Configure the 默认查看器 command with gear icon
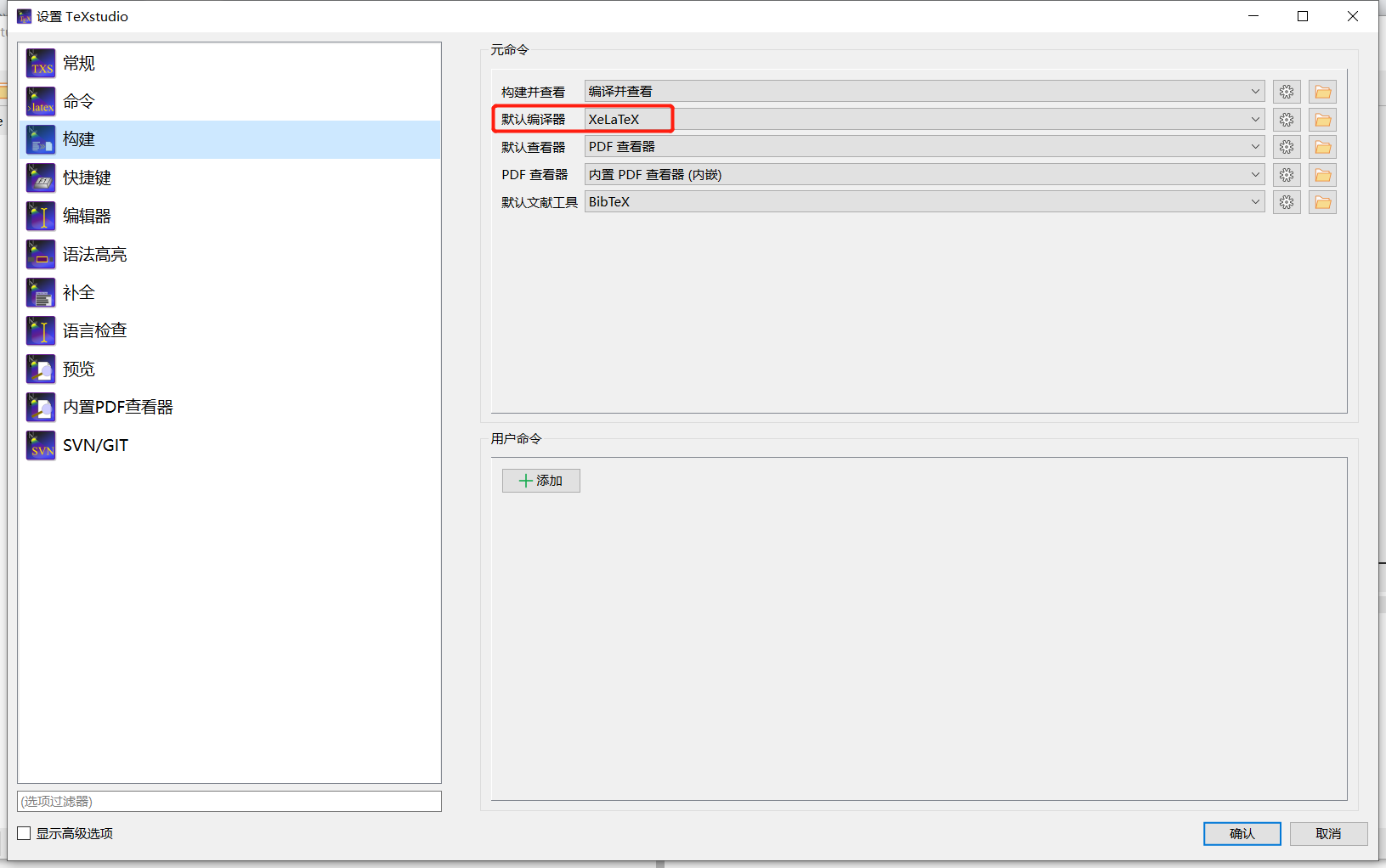This screenshot has width=1386, height=868. point(1287,147)
